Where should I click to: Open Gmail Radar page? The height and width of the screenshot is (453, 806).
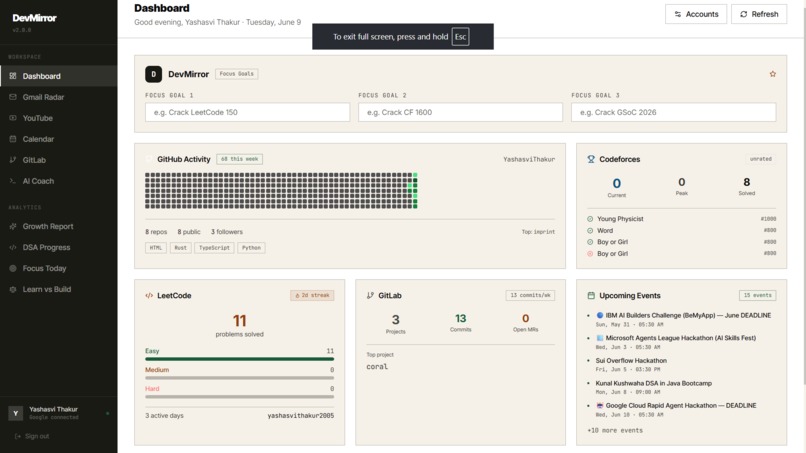click(59, 97)
